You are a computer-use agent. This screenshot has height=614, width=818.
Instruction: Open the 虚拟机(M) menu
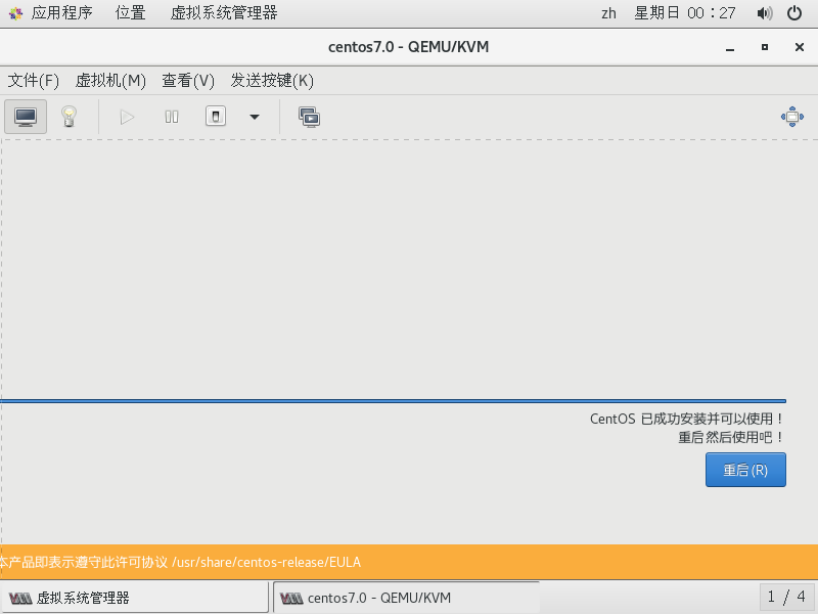point(111,80)
